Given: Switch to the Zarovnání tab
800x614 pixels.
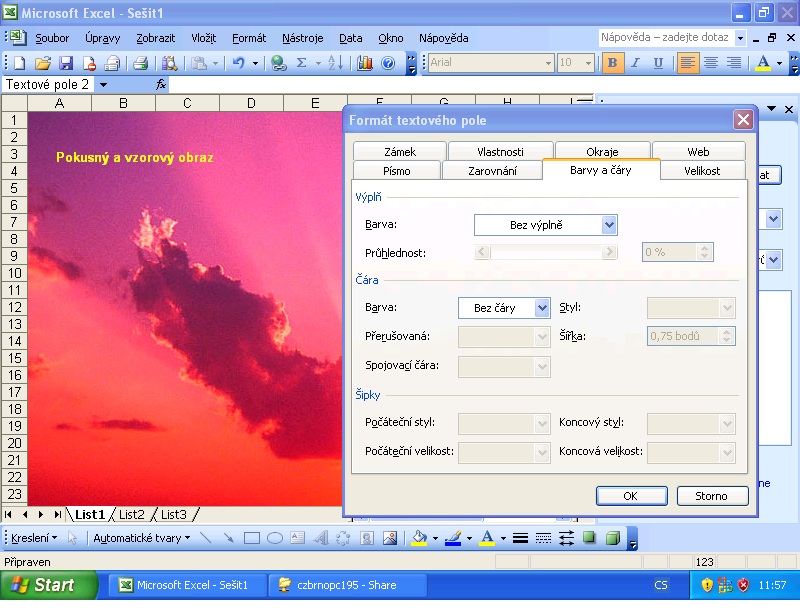Looking at the screenshot, I should pos(492,171).
